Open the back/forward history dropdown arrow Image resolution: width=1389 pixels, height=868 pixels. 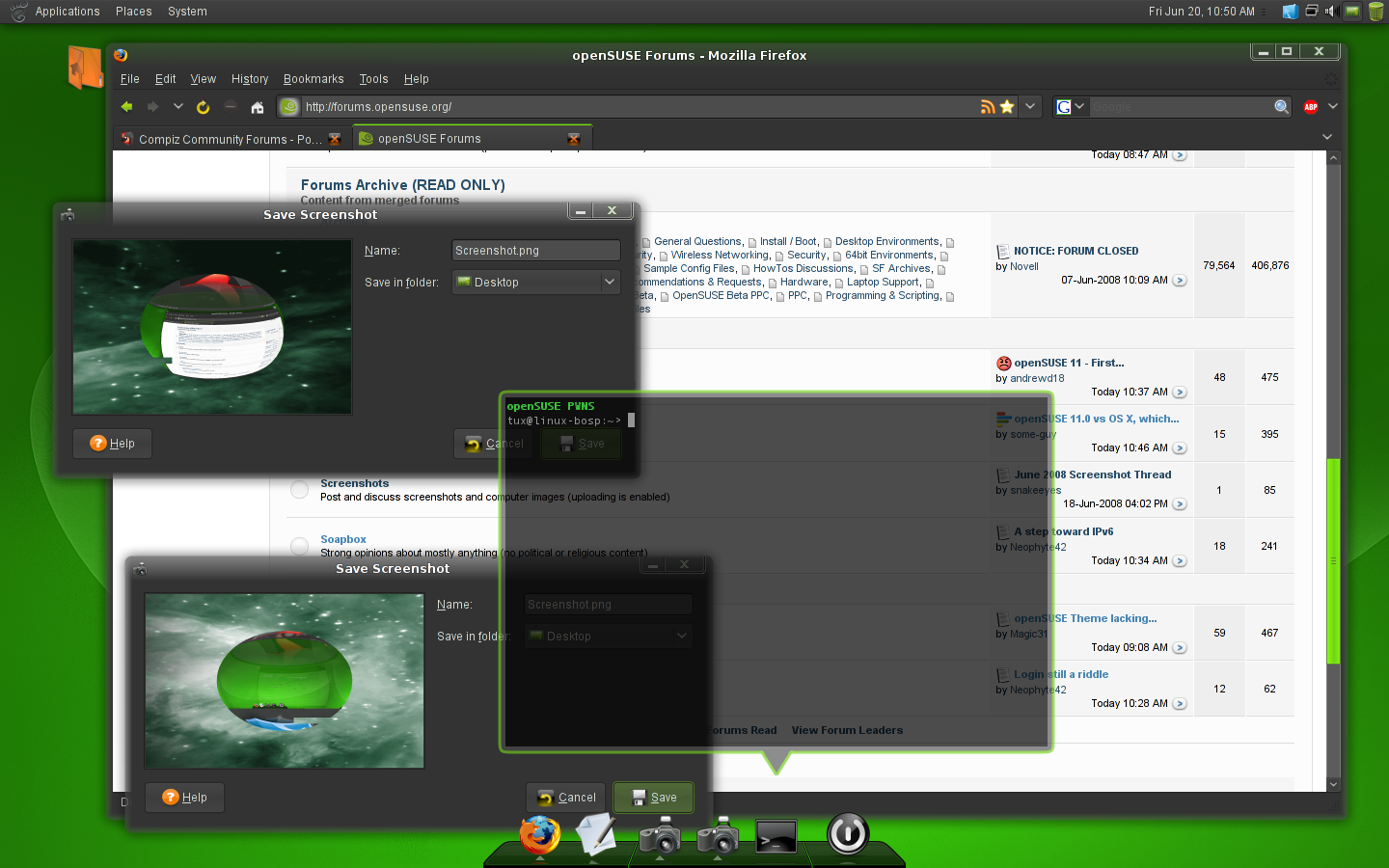click(177, 106)
